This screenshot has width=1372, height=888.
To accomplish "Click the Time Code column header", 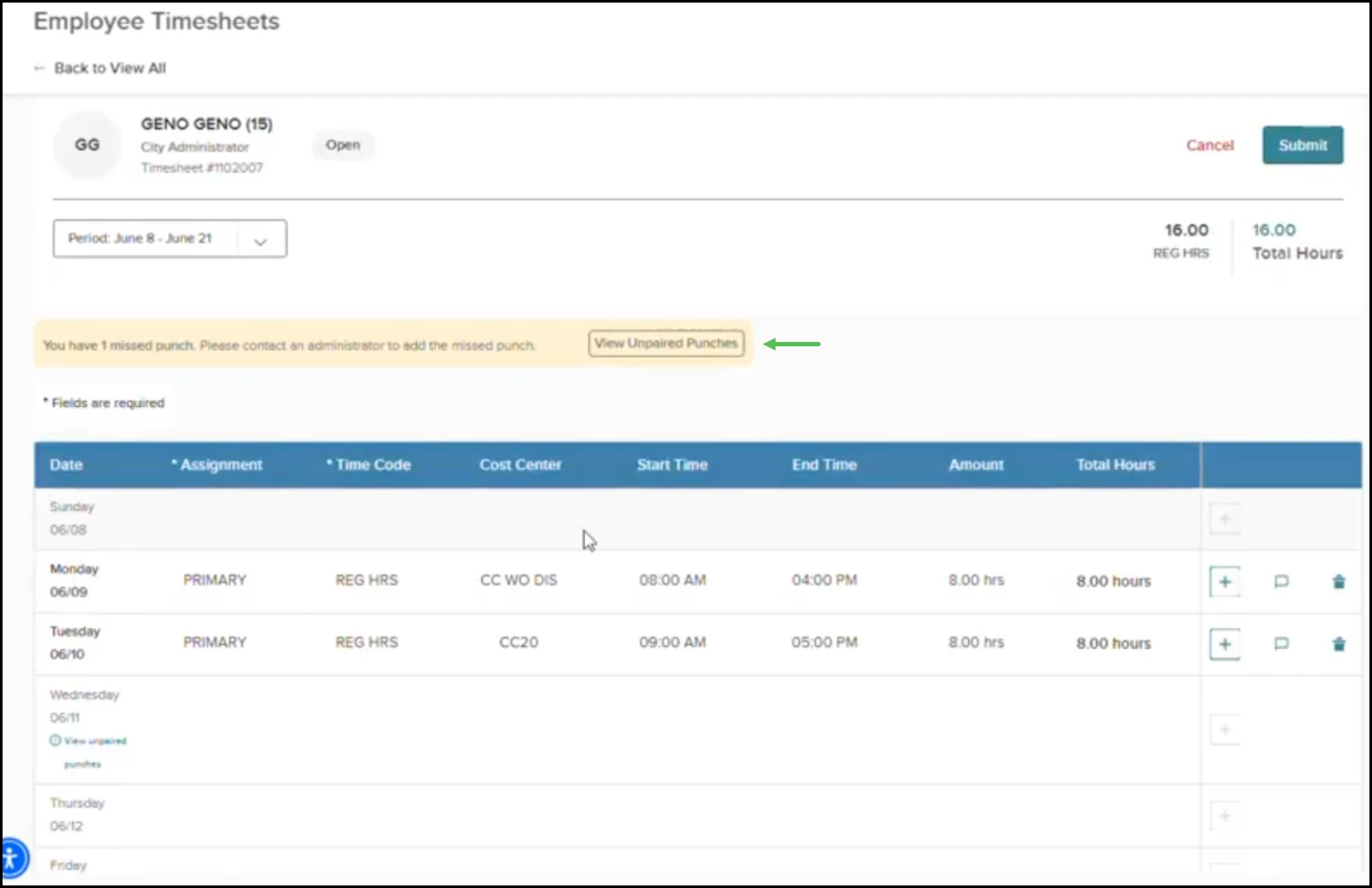I will coord(369,465).
